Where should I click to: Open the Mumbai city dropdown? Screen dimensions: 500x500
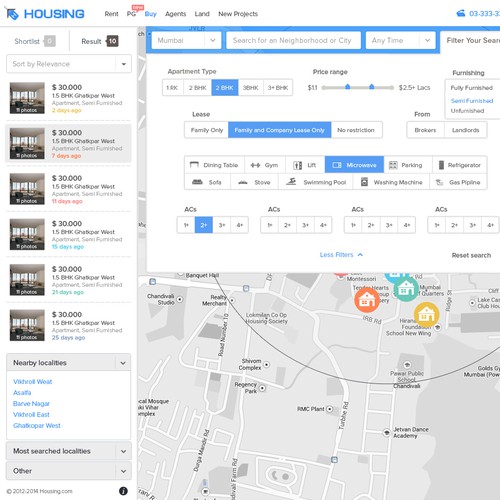coord(186,40)
